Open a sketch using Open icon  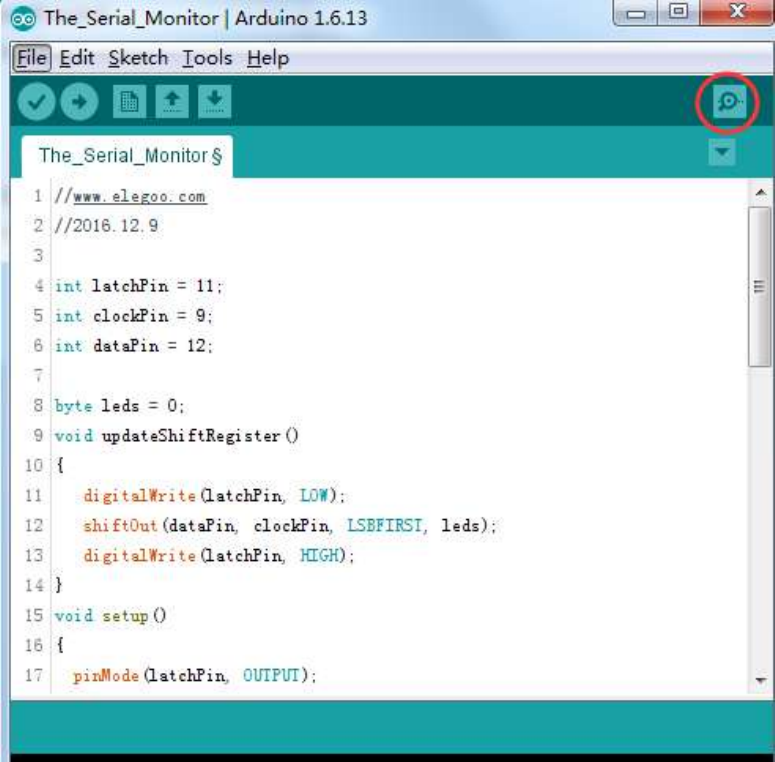tap(172, 102)
